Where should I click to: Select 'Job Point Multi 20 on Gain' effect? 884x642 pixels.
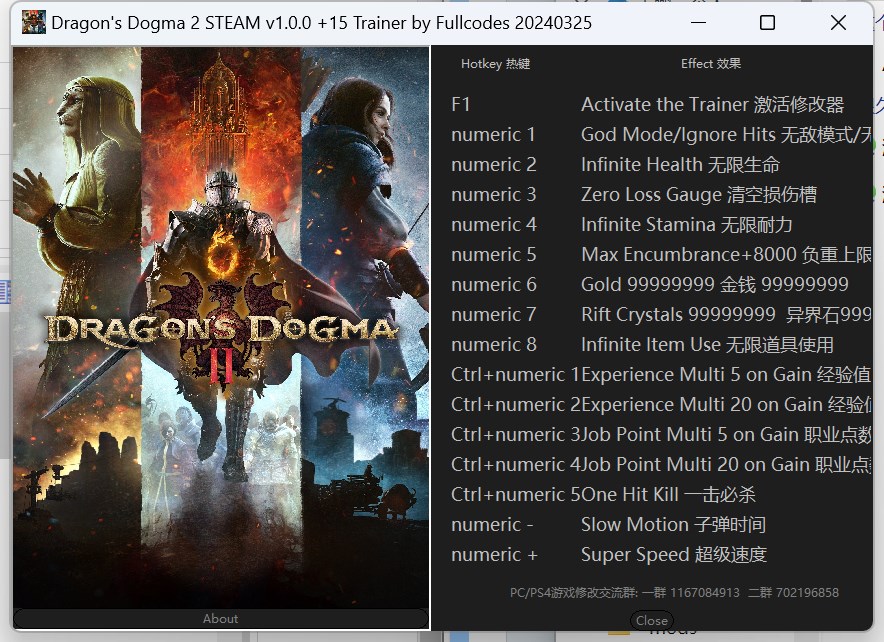pos(726,464)
